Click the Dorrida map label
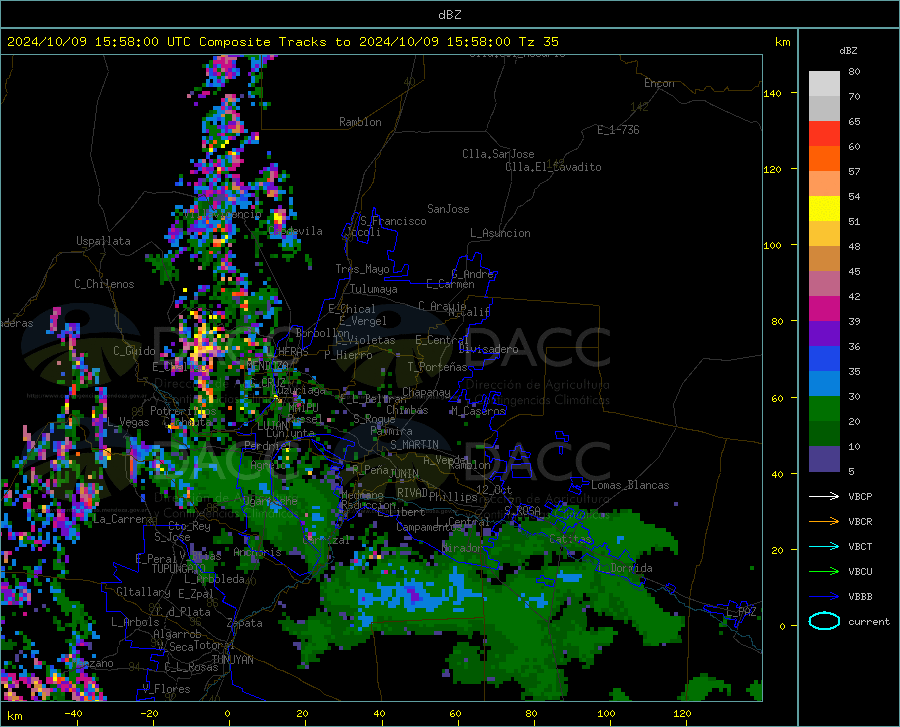 coord(631,568)
